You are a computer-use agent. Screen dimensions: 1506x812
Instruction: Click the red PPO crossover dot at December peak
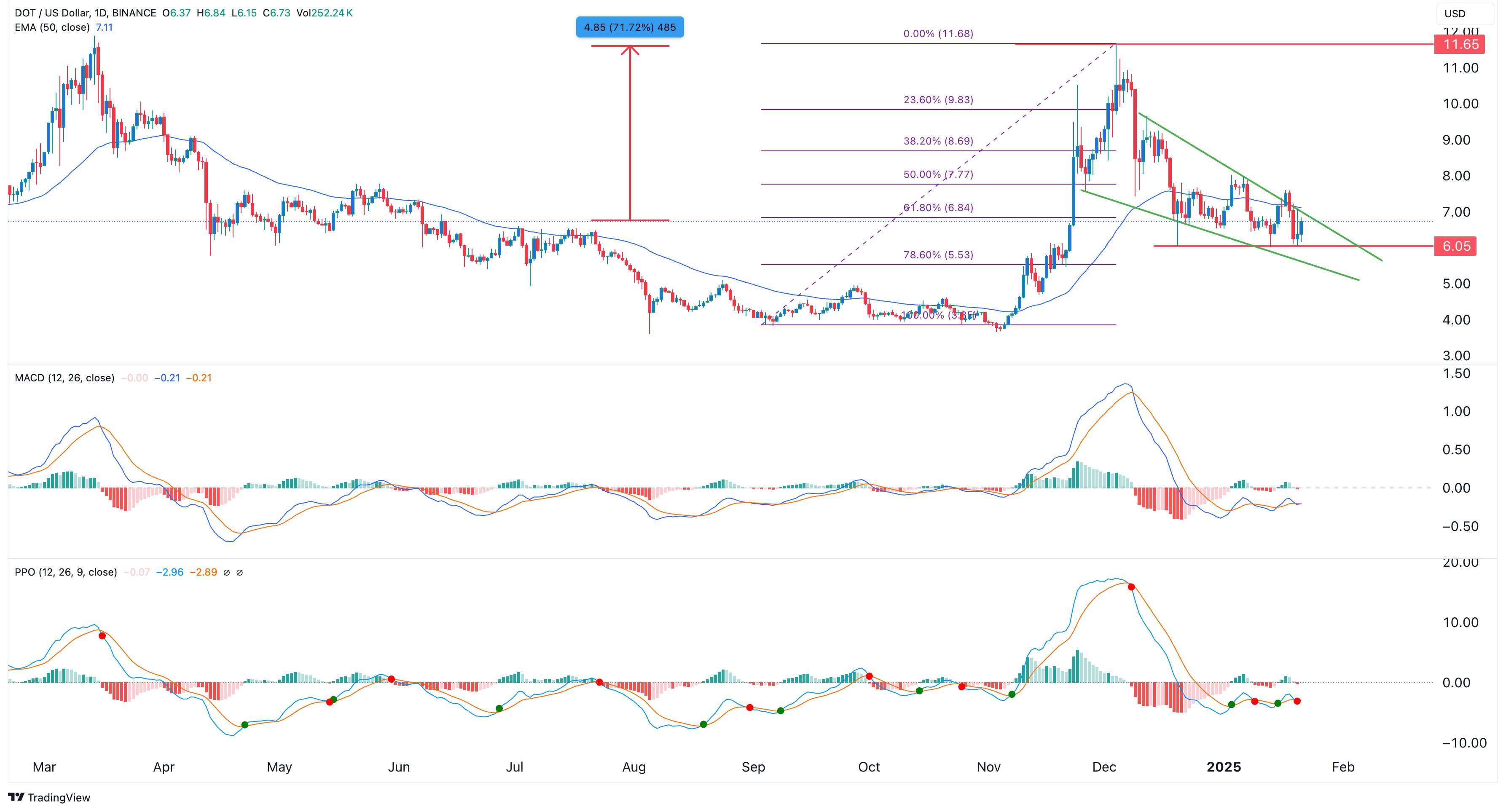click(1131, 587)
